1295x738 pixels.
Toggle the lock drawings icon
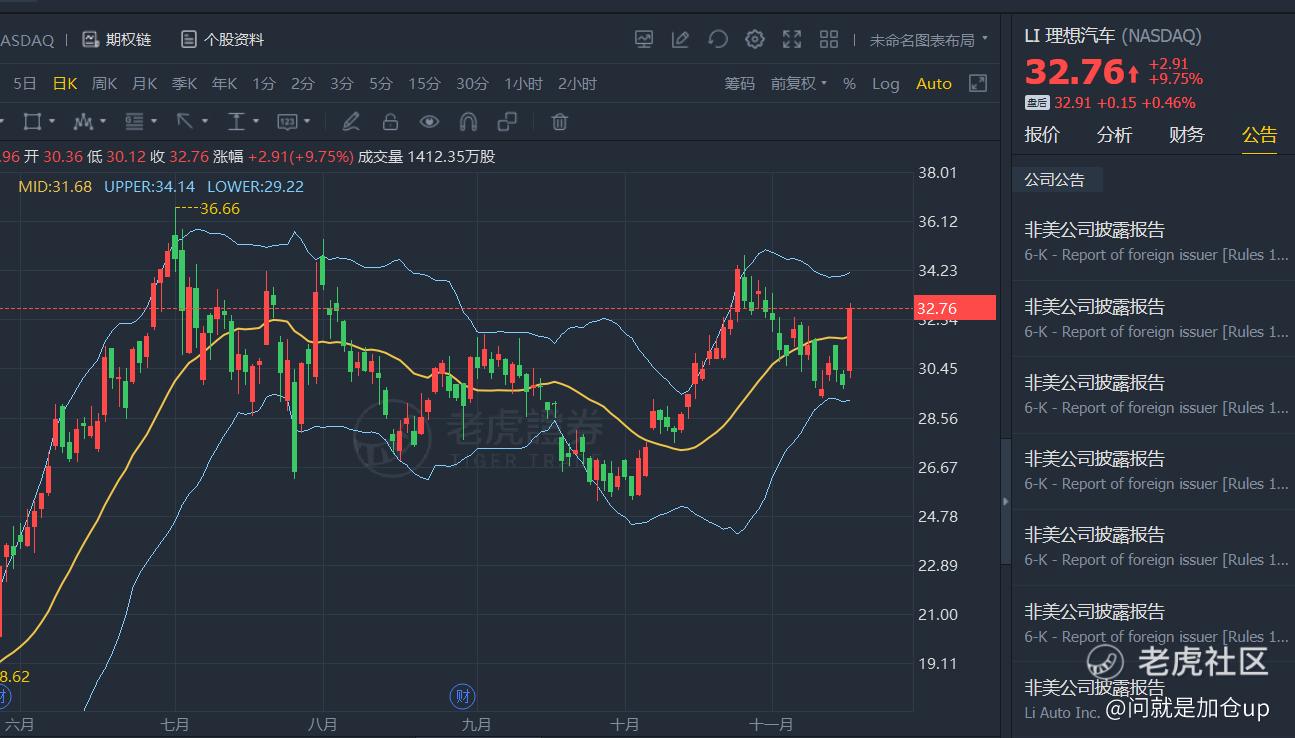click(390, 122)
